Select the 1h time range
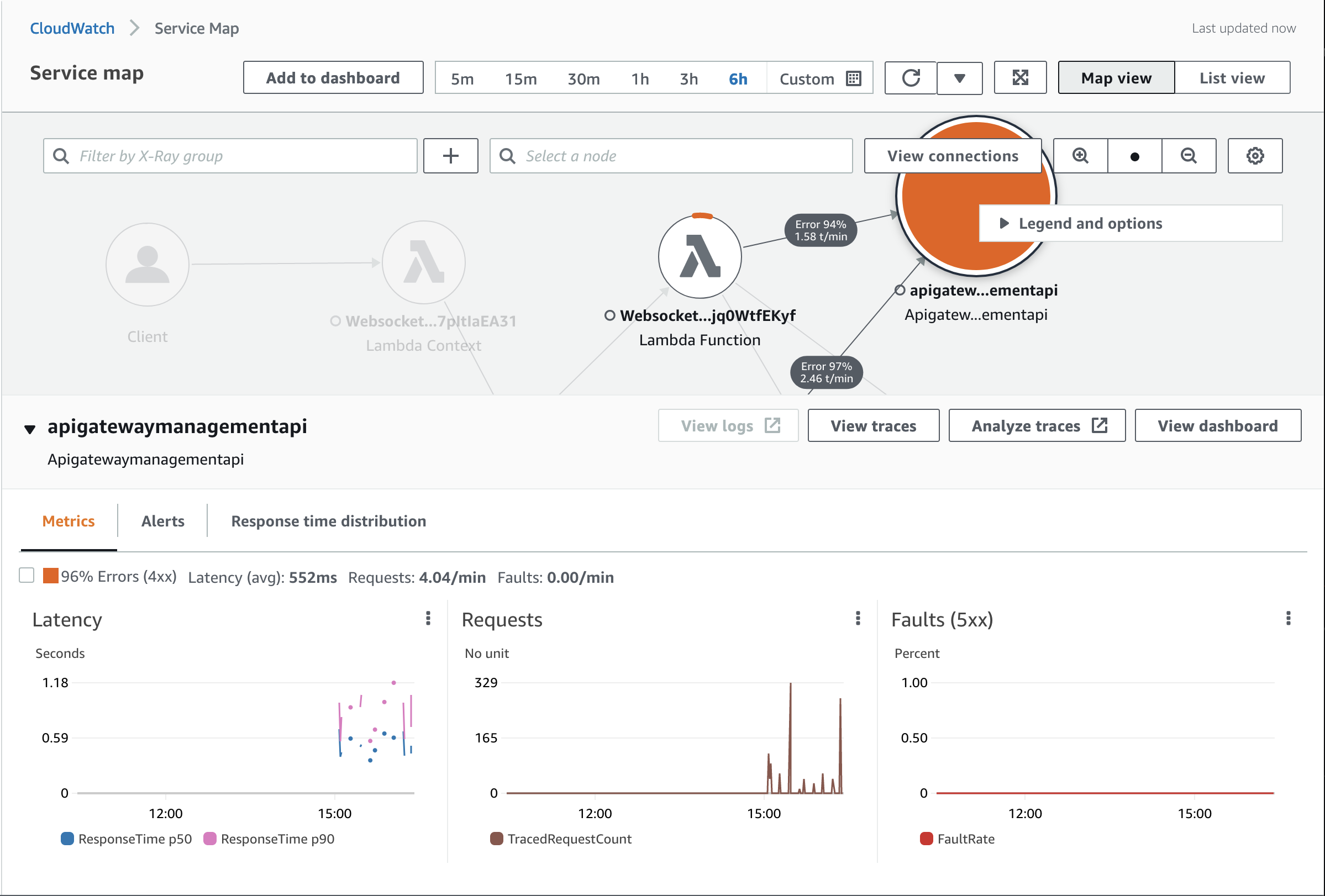 (x=640, y=78)
